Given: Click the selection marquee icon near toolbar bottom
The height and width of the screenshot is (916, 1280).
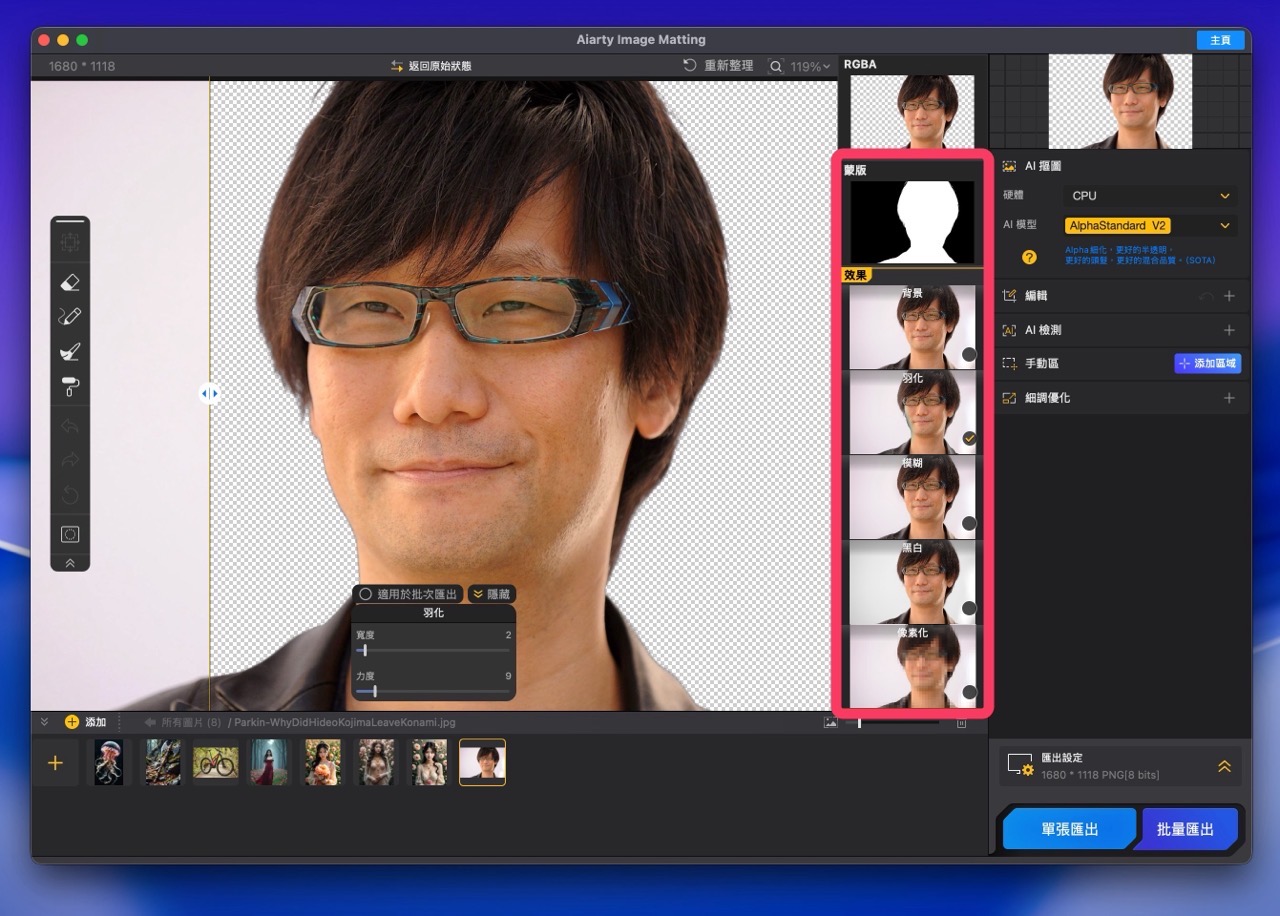Looking at the screenshot, I should click(x=70, y=533).
